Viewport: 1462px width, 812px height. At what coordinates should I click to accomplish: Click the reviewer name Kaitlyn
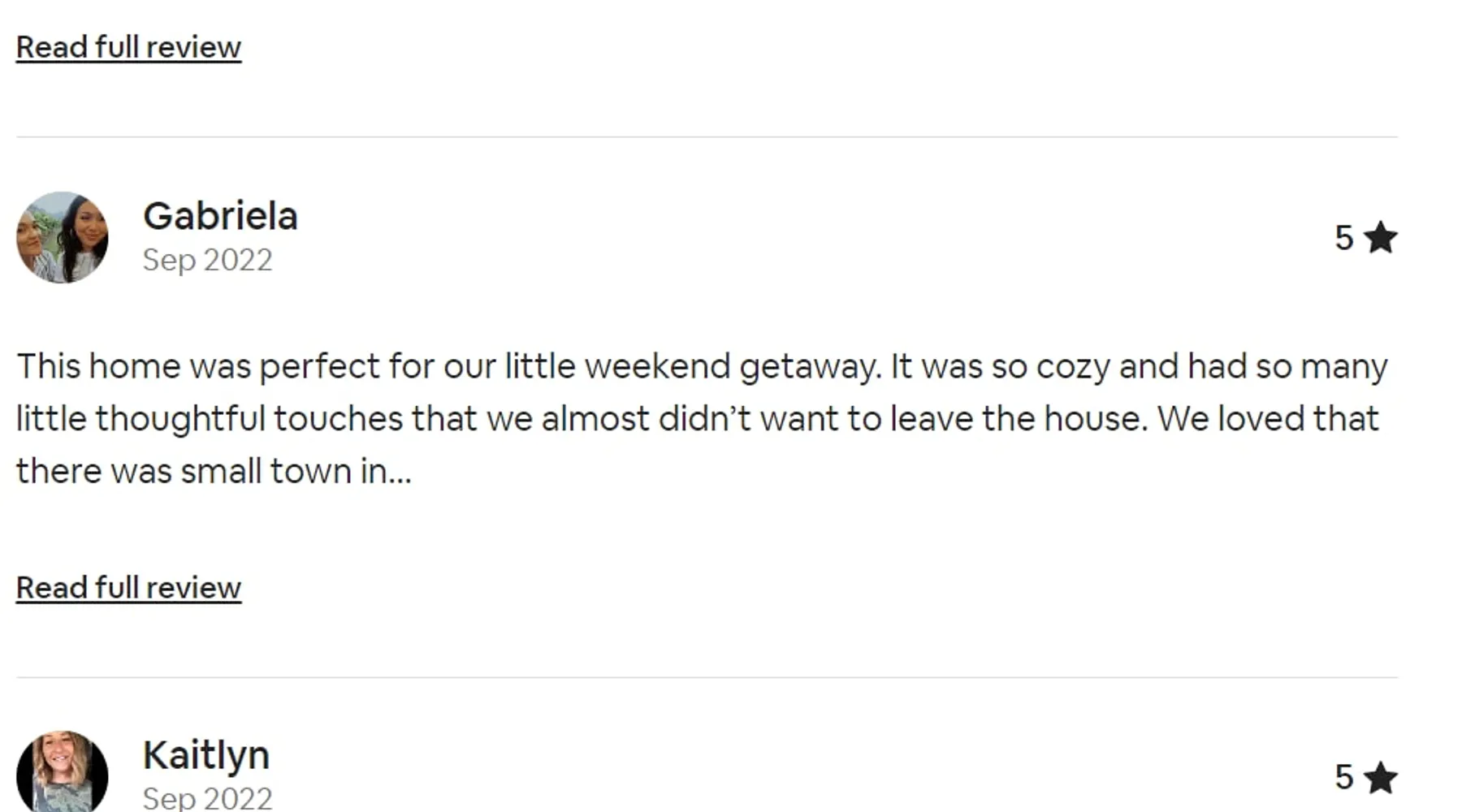pyautogui.click(x=205, y=755)
